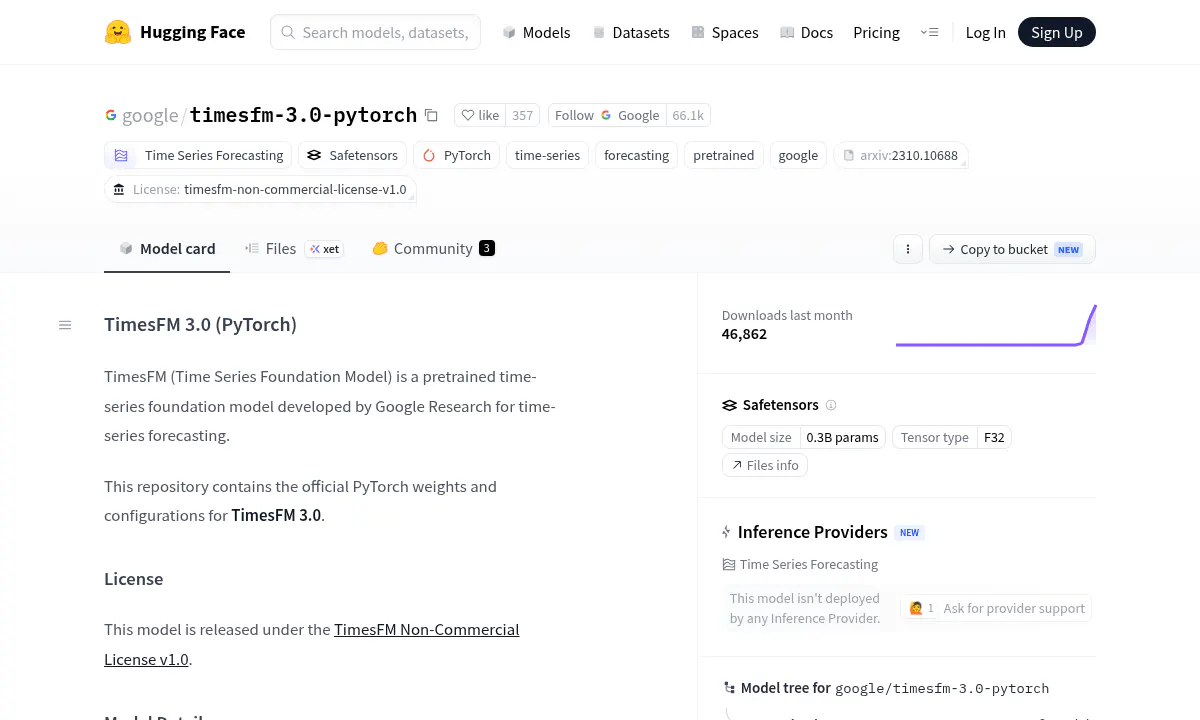This screenshot has height=720, width=1200.
Task: Open Files info button
Action: (x=765, y=465)
